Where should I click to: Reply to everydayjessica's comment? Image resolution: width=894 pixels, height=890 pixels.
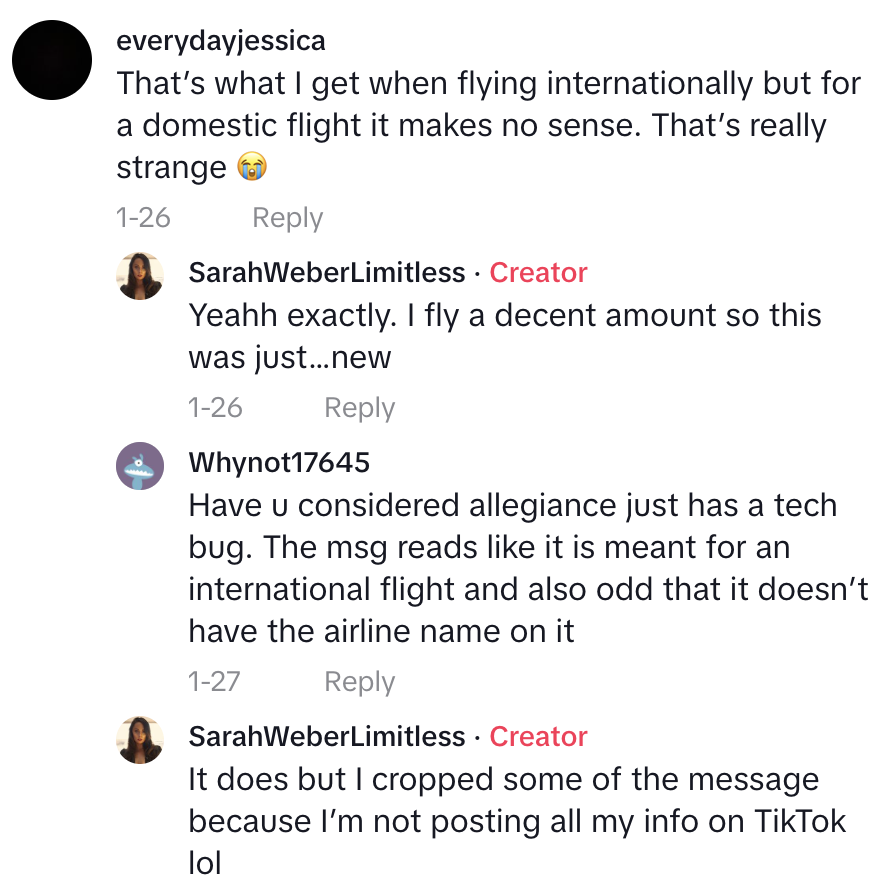(287, 218)
